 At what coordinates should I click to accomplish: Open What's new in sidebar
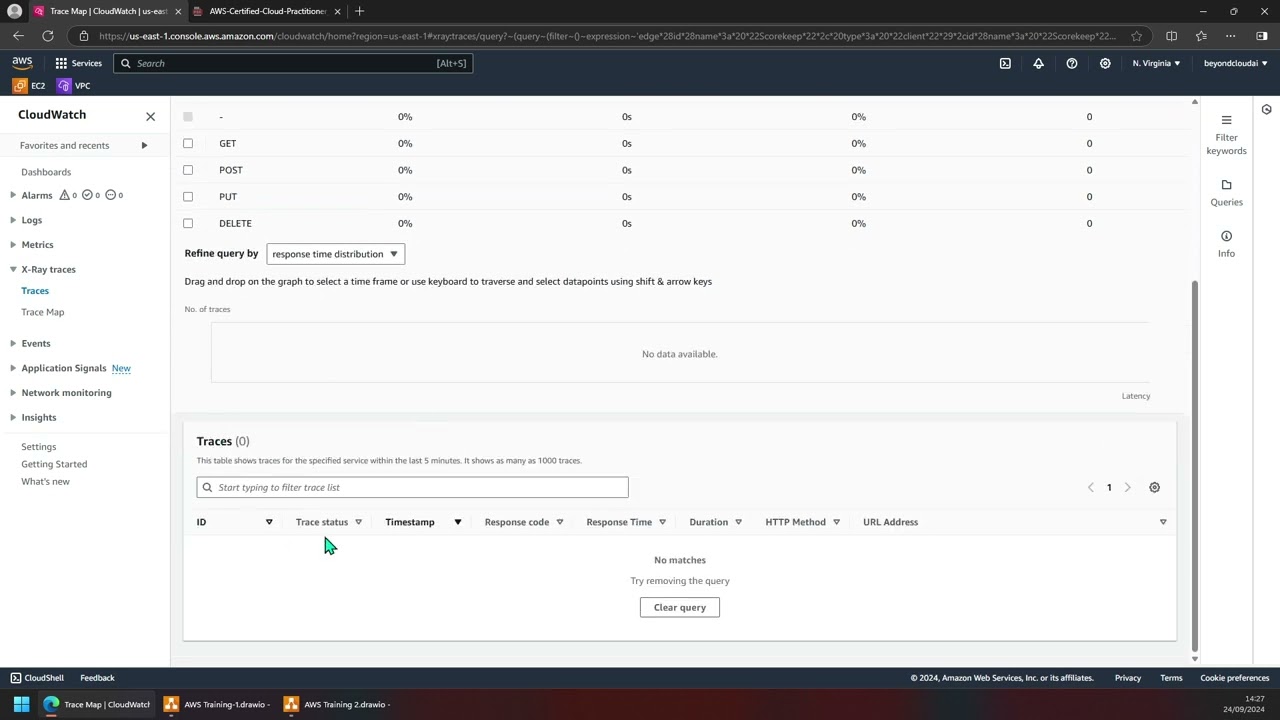[x=45, y=482]
